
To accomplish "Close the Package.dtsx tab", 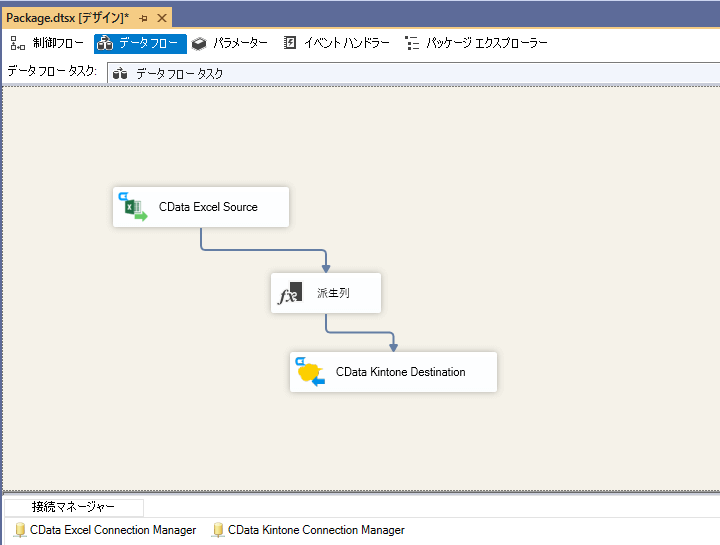I will [162, 18].
